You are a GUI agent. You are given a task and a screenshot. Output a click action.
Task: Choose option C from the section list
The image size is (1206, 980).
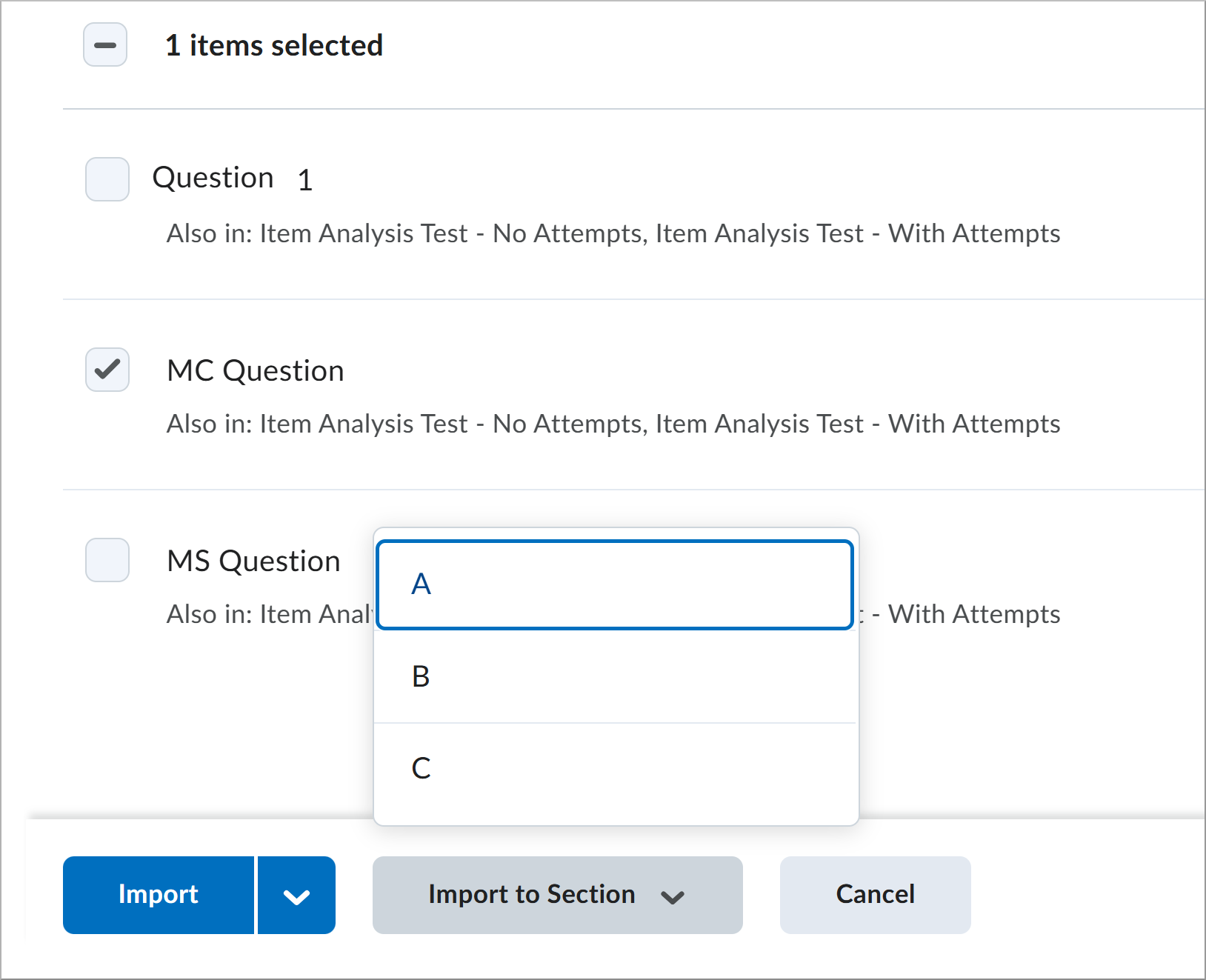tap(615, 767)
